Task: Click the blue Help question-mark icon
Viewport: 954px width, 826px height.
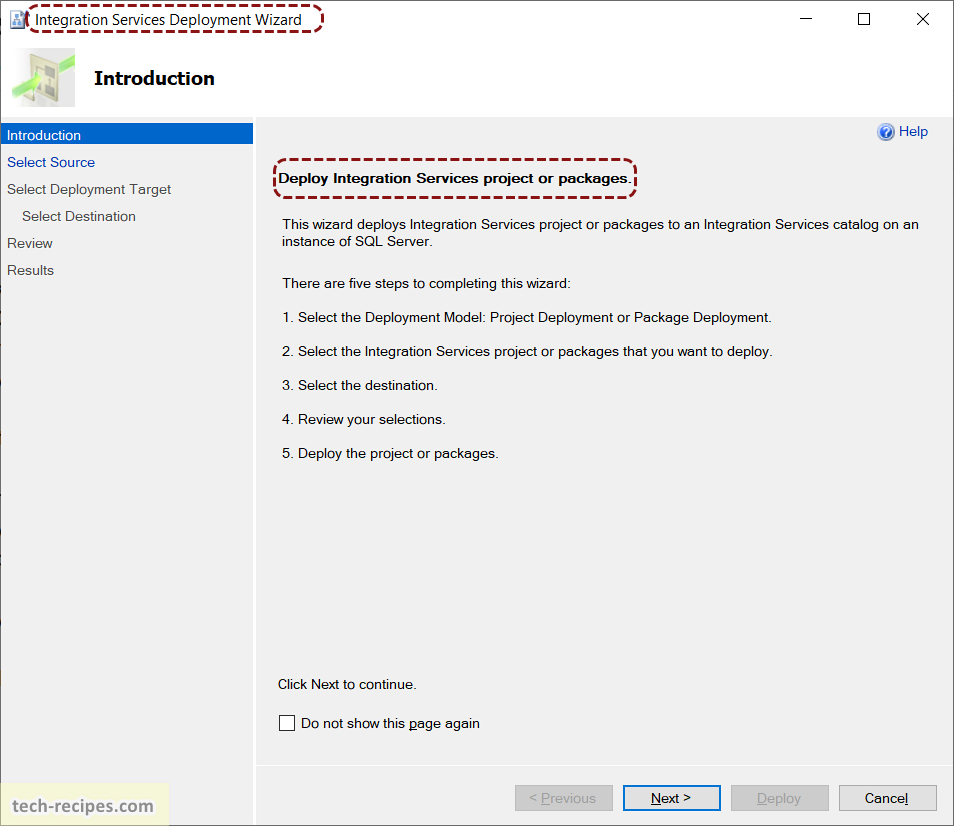Action: (885, 132)
